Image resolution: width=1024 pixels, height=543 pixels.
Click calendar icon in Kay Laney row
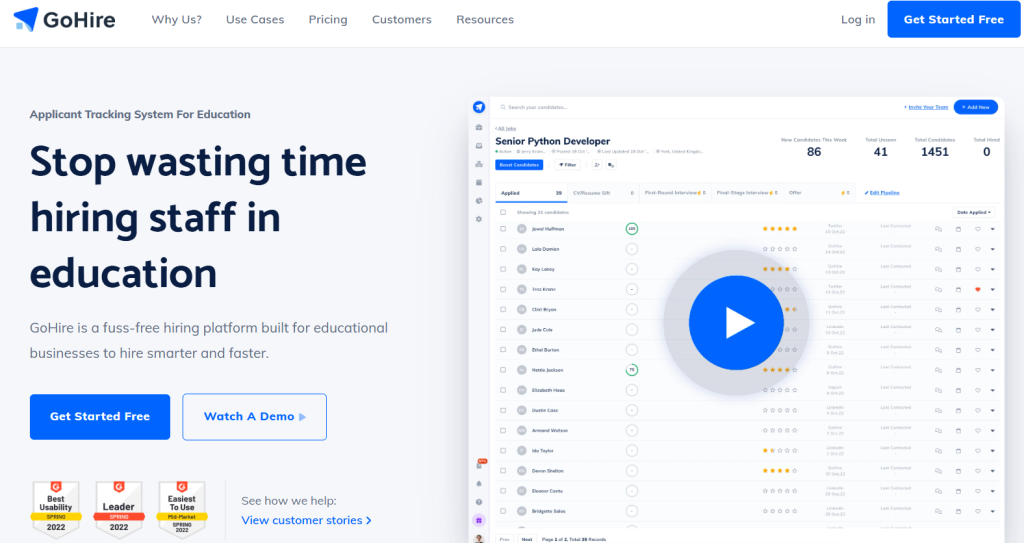coord(958,269)
